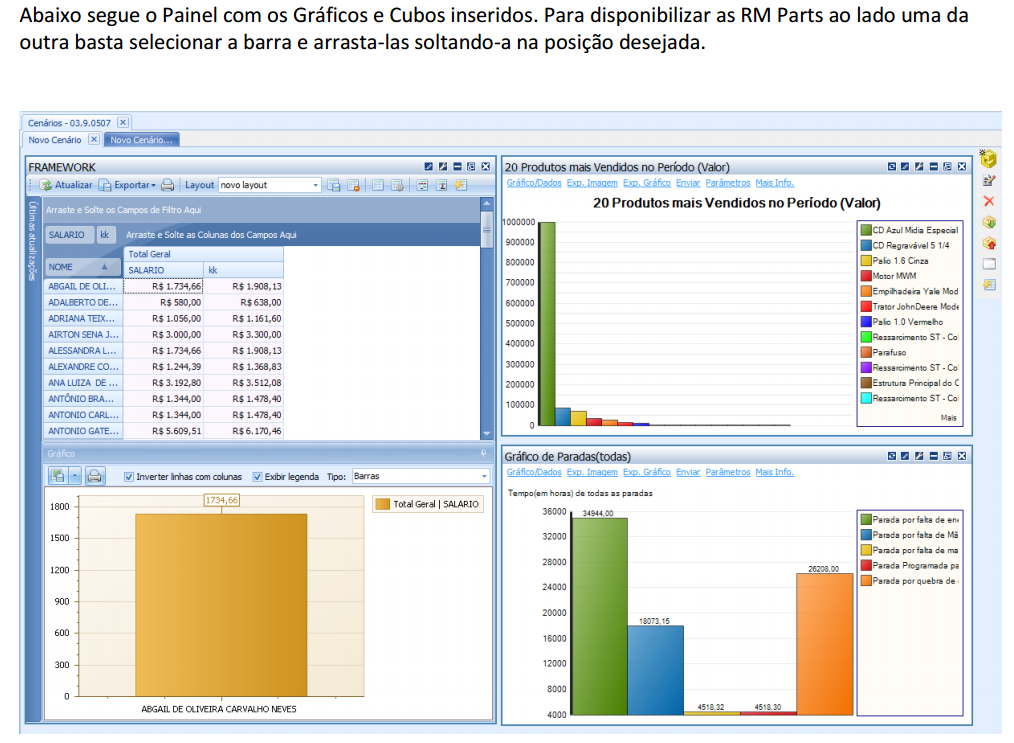Viewport: 1014px width, 743px height.
Task: Open the novo layout combo box
Action: point(270,186)
